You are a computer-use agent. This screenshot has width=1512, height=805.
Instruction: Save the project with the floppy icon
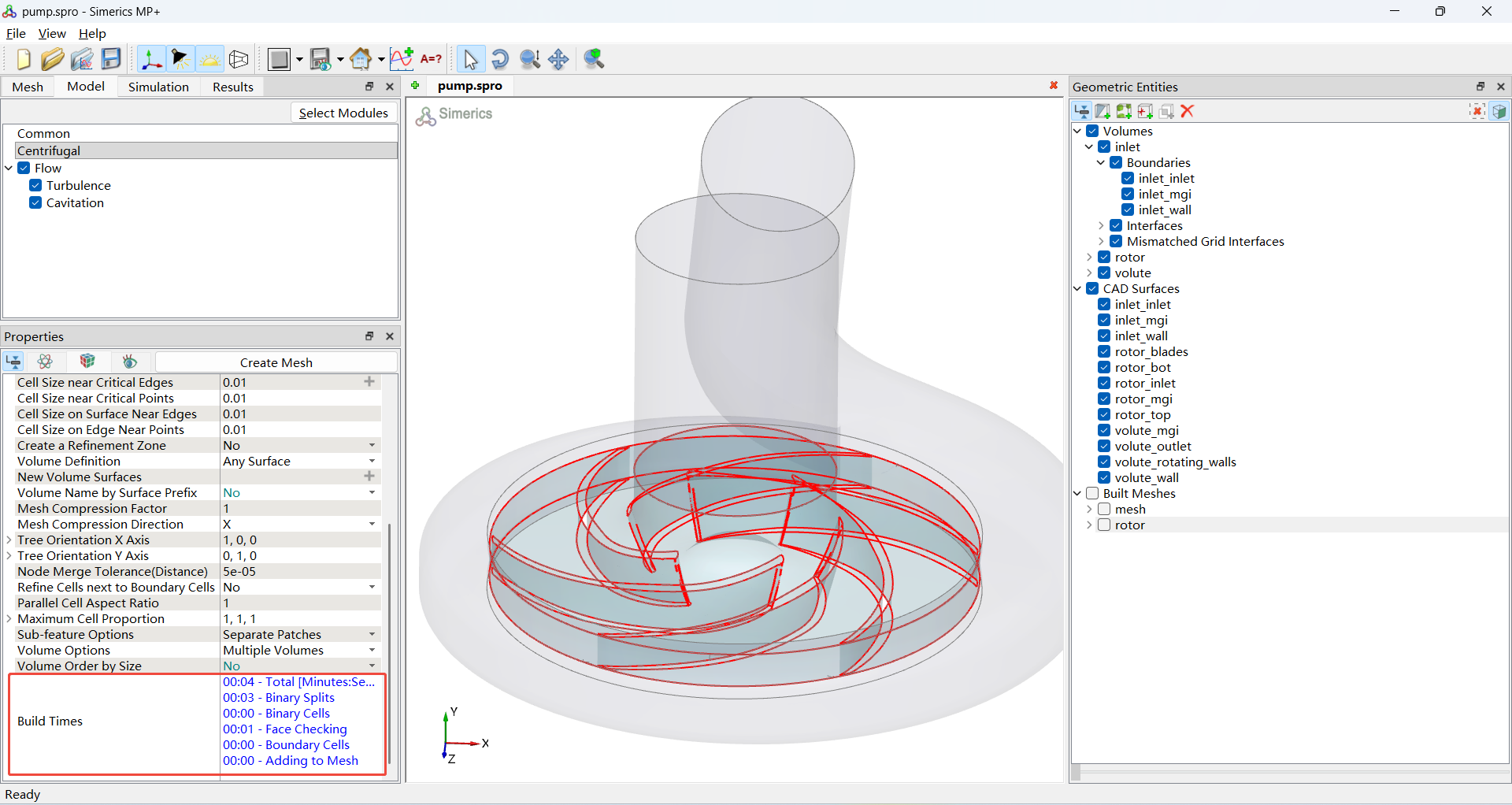pos(111,59)
